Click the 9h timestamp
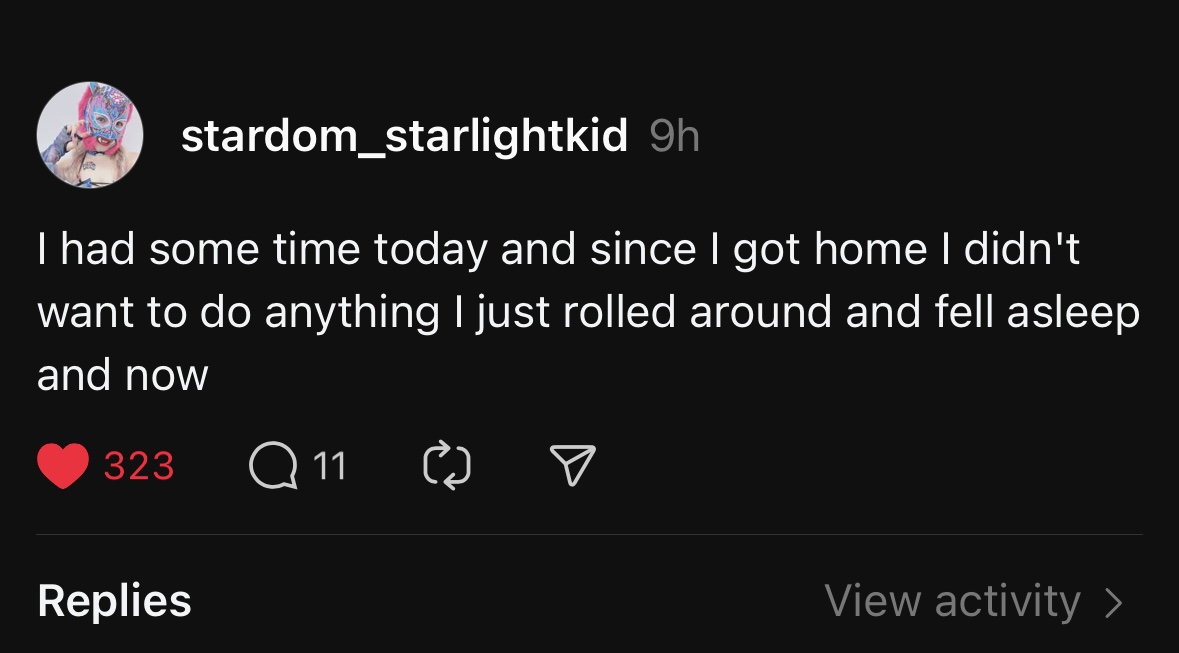Image resolution: width=1179 pixels, height=653 pixels. (x=674, y=136)
